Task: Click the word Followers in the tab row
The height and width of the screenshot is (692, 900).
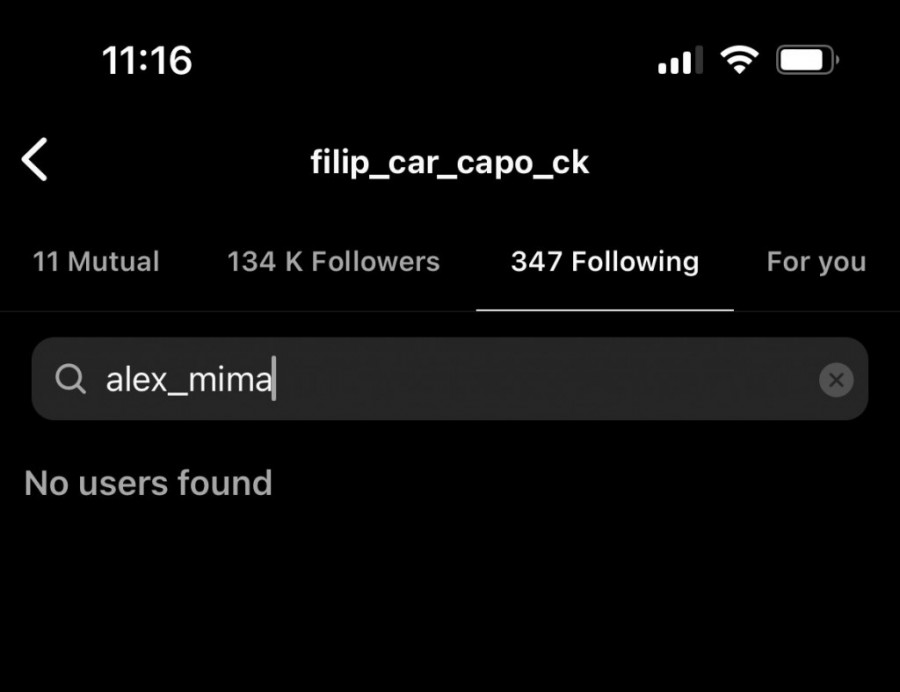Action: 375,262
